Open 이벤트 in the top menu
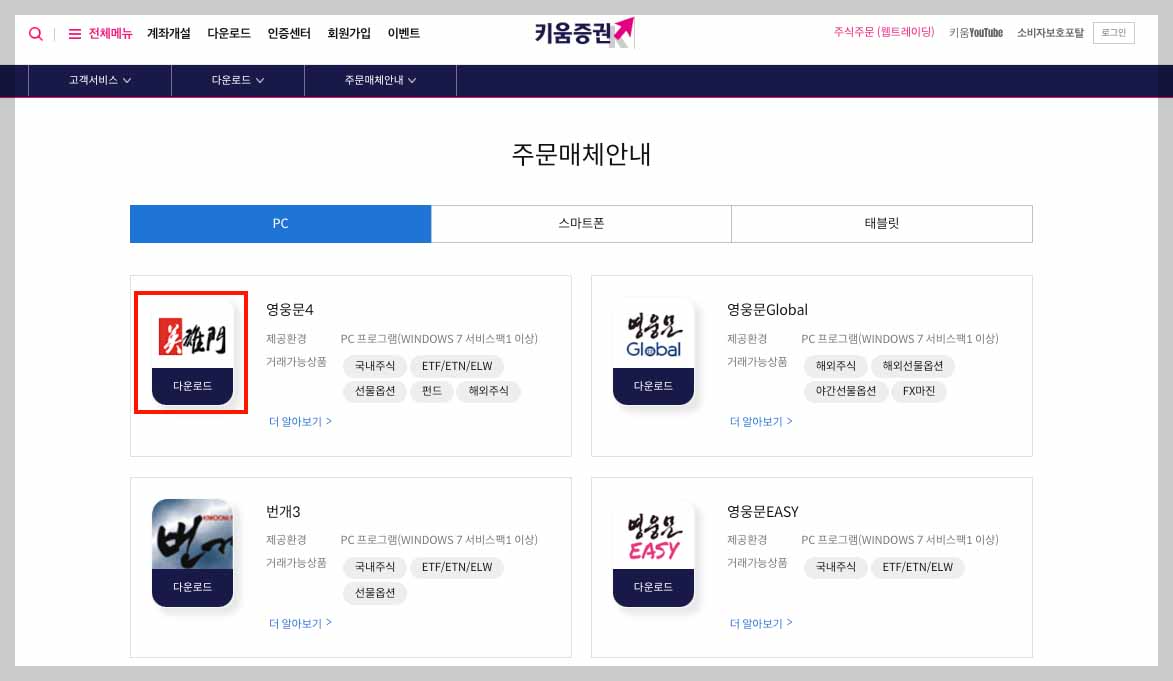Image resolution: width=1173 pixels, height=681 pixels. point(403,34)
